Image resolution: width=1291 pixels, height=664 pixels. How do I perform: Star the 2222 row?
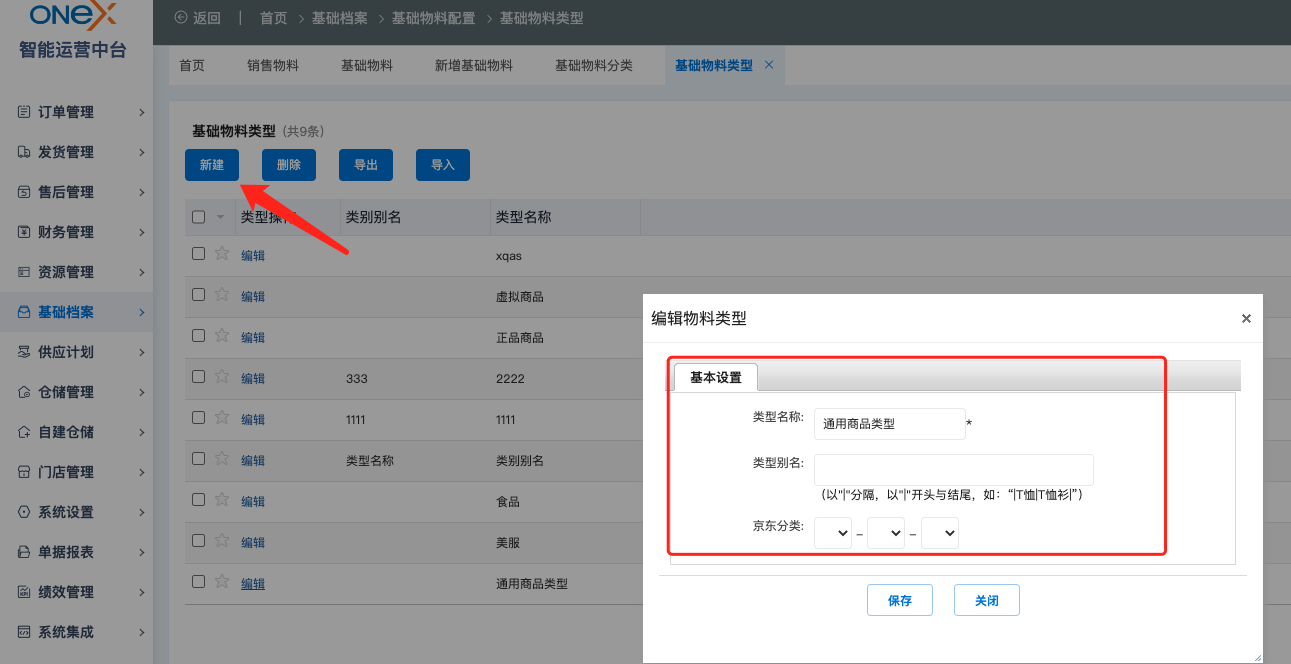pyautogui.click(x=222, y=377)
